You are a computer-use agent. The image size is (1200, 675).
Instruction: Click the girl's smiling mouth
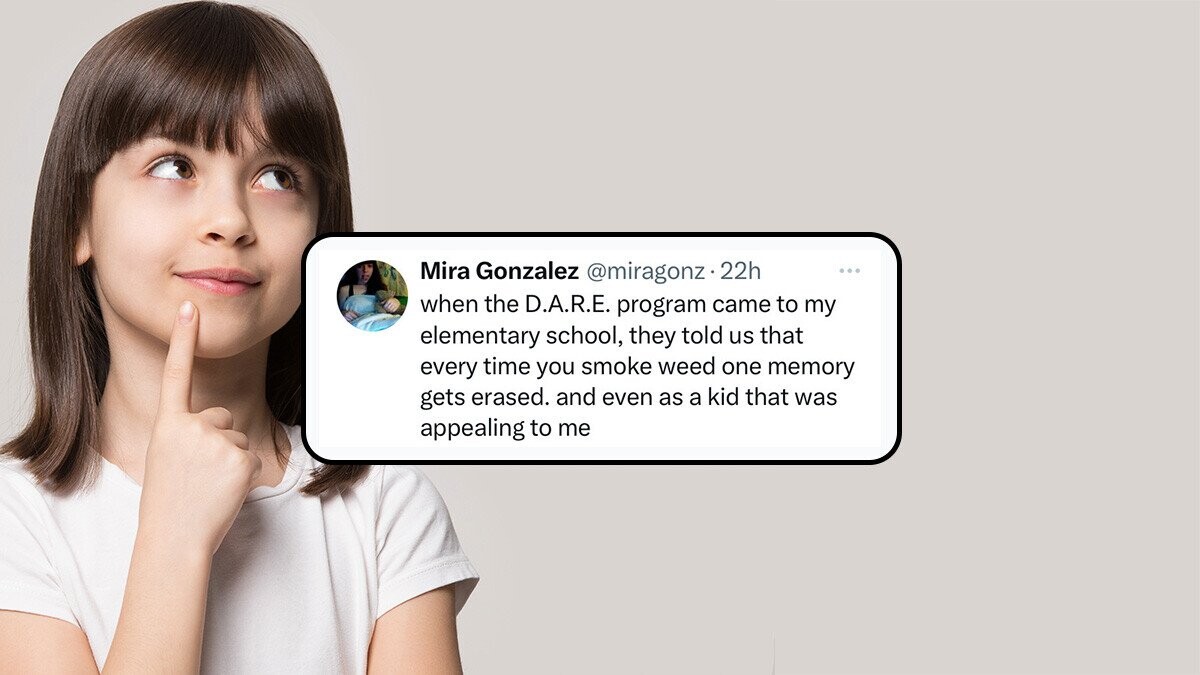tap(219, 279)
